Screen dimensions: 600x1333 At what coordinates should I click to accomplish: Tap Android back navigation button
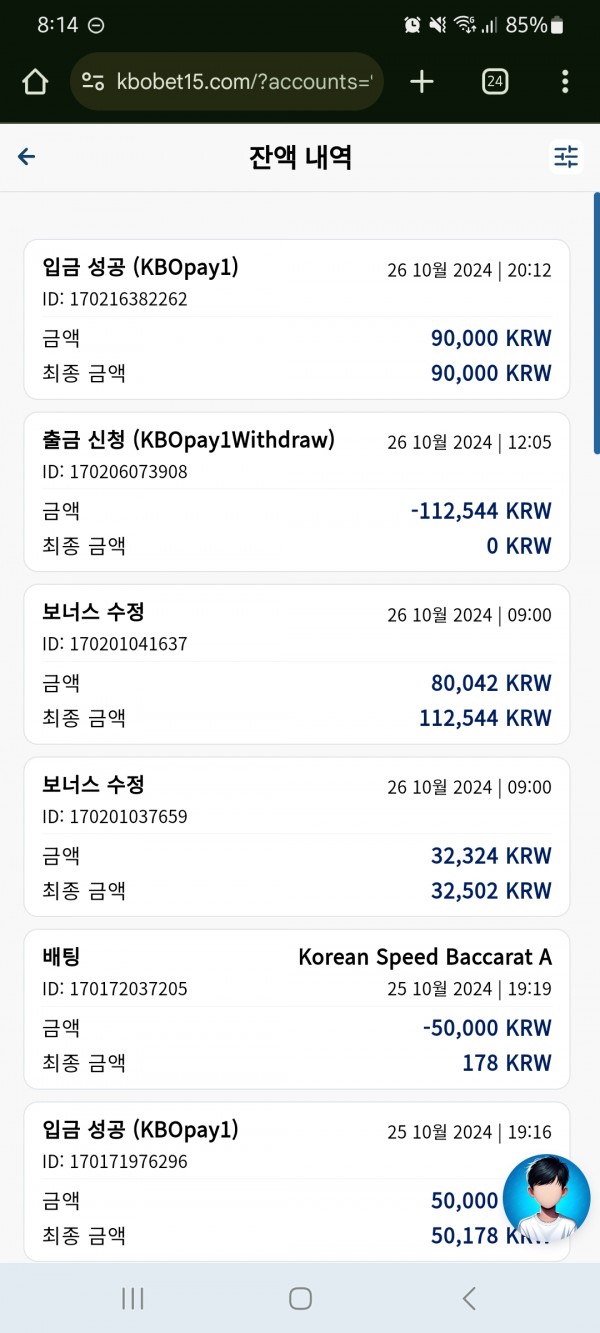pos(469,1298)
